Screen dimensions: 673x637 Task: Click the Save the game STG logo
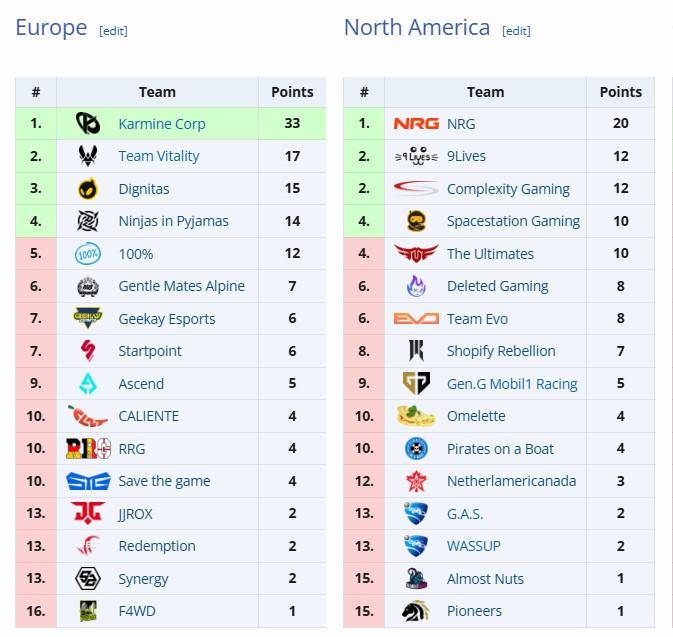click(88, 481)
